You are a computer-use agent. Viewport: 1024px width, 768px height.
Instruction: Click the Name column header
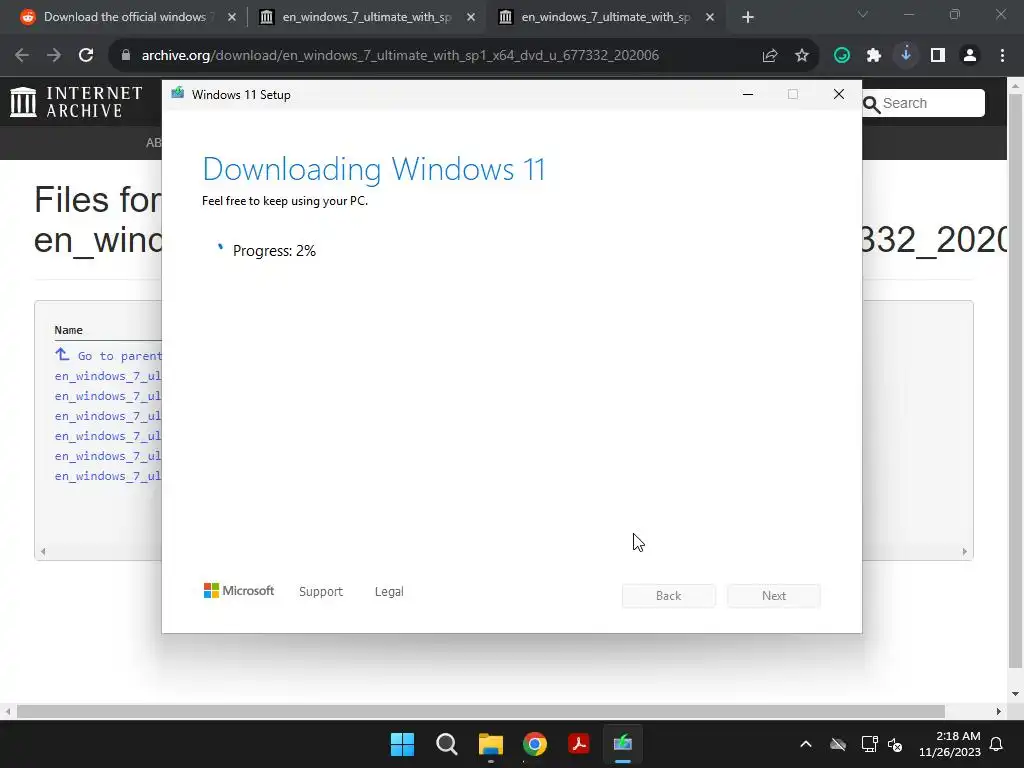coord(69,330)
